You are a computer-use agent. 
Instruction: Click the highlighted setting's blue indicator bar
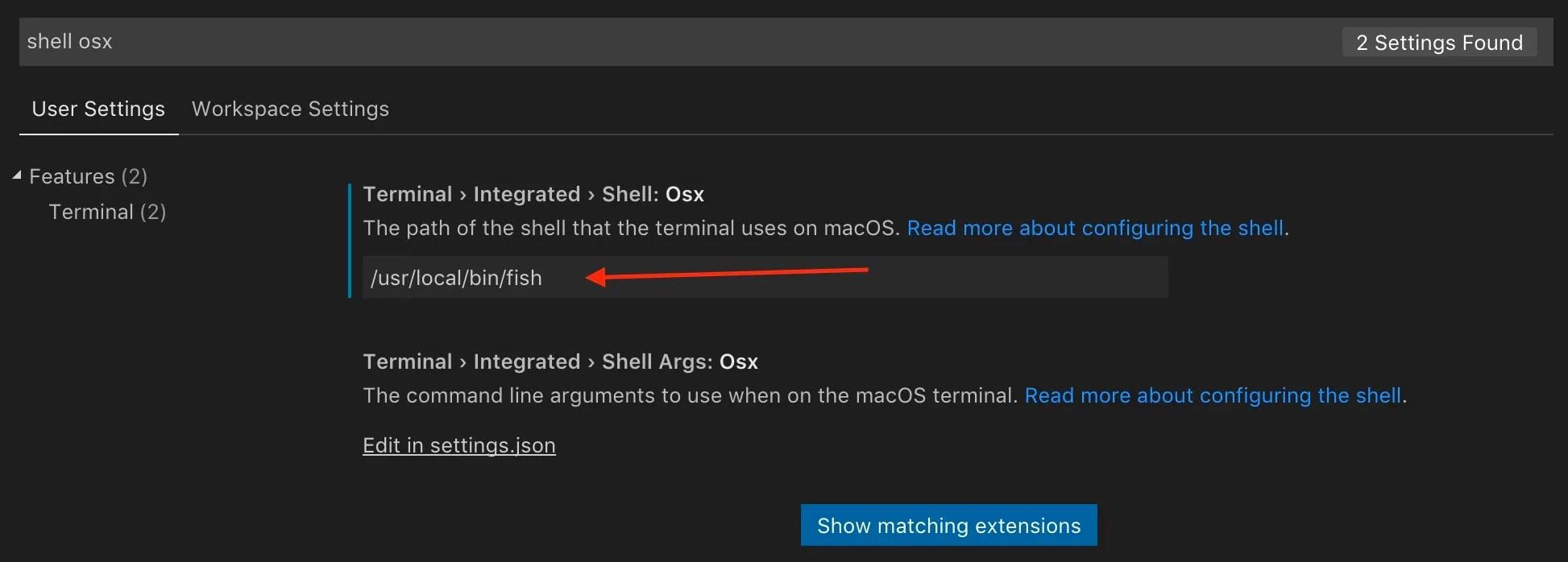tap(350, 242)
